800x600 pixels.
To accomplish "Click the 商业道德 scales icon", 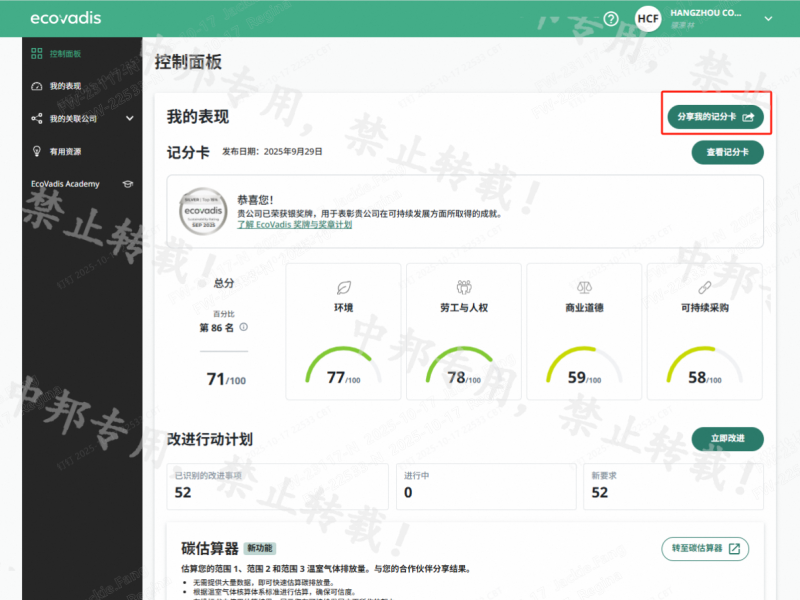I will coord(584,287).
